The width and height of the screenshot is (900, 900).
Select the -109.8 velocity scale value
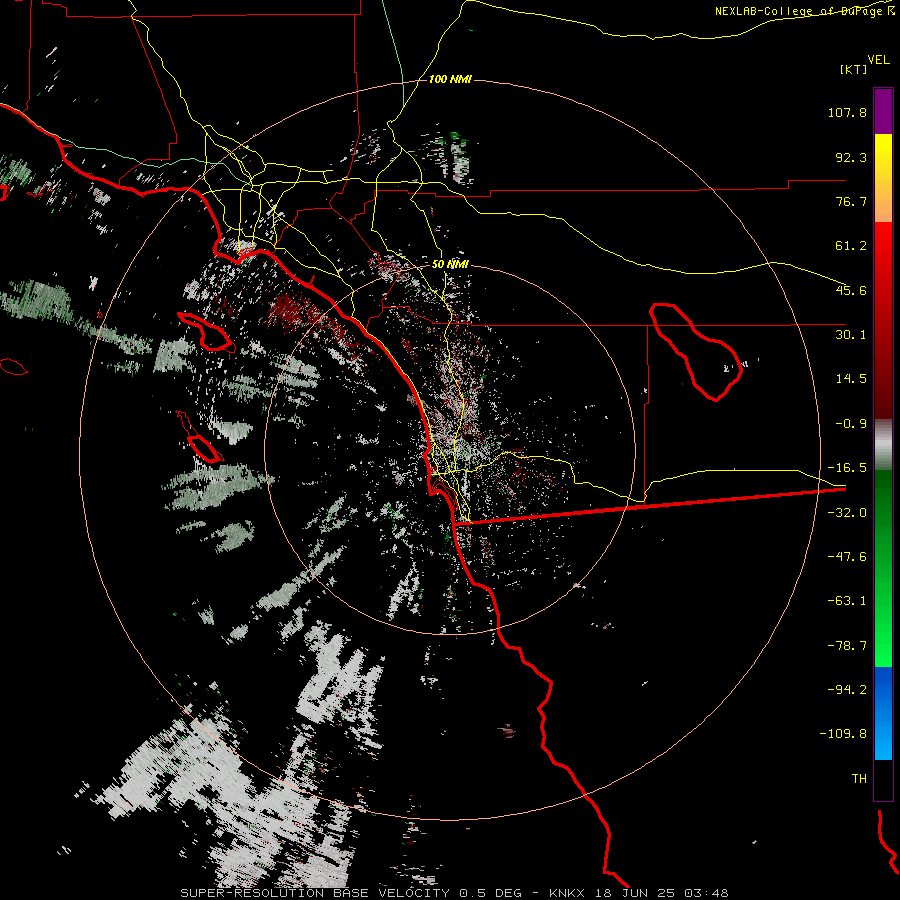pyautogui.click(x=843, y=734)
